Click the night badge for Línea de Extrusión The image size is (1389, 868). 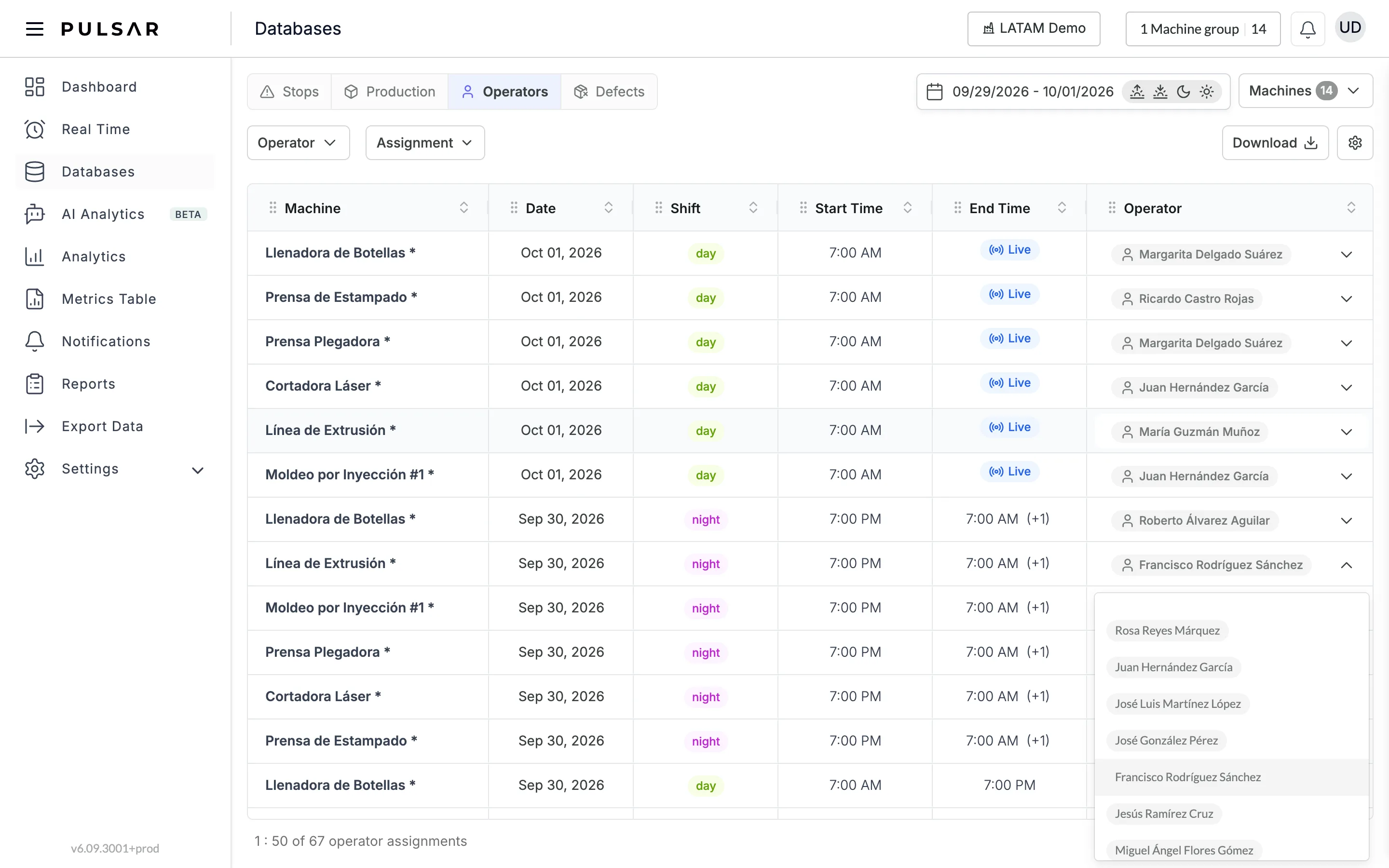(x=706, y=564)
